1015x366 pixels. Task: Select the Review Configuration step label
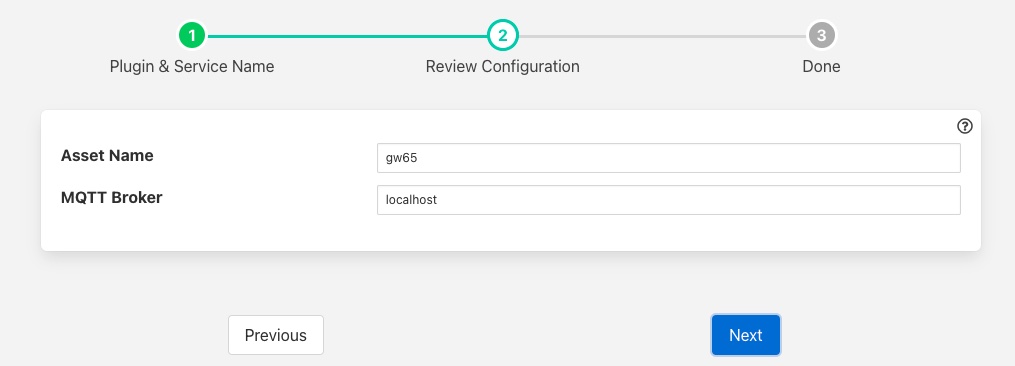click(502, 66)
